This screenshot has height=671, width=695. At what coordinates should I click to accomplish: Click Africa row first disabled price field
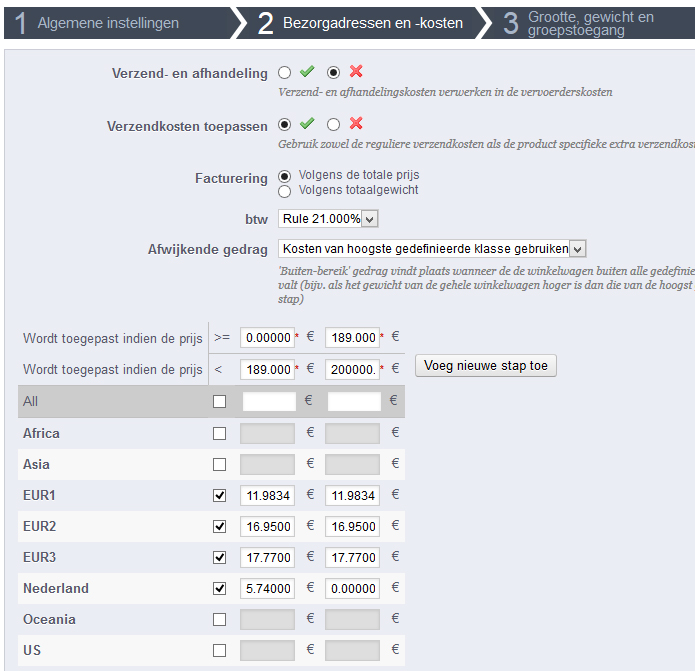(x=267, y=433)
